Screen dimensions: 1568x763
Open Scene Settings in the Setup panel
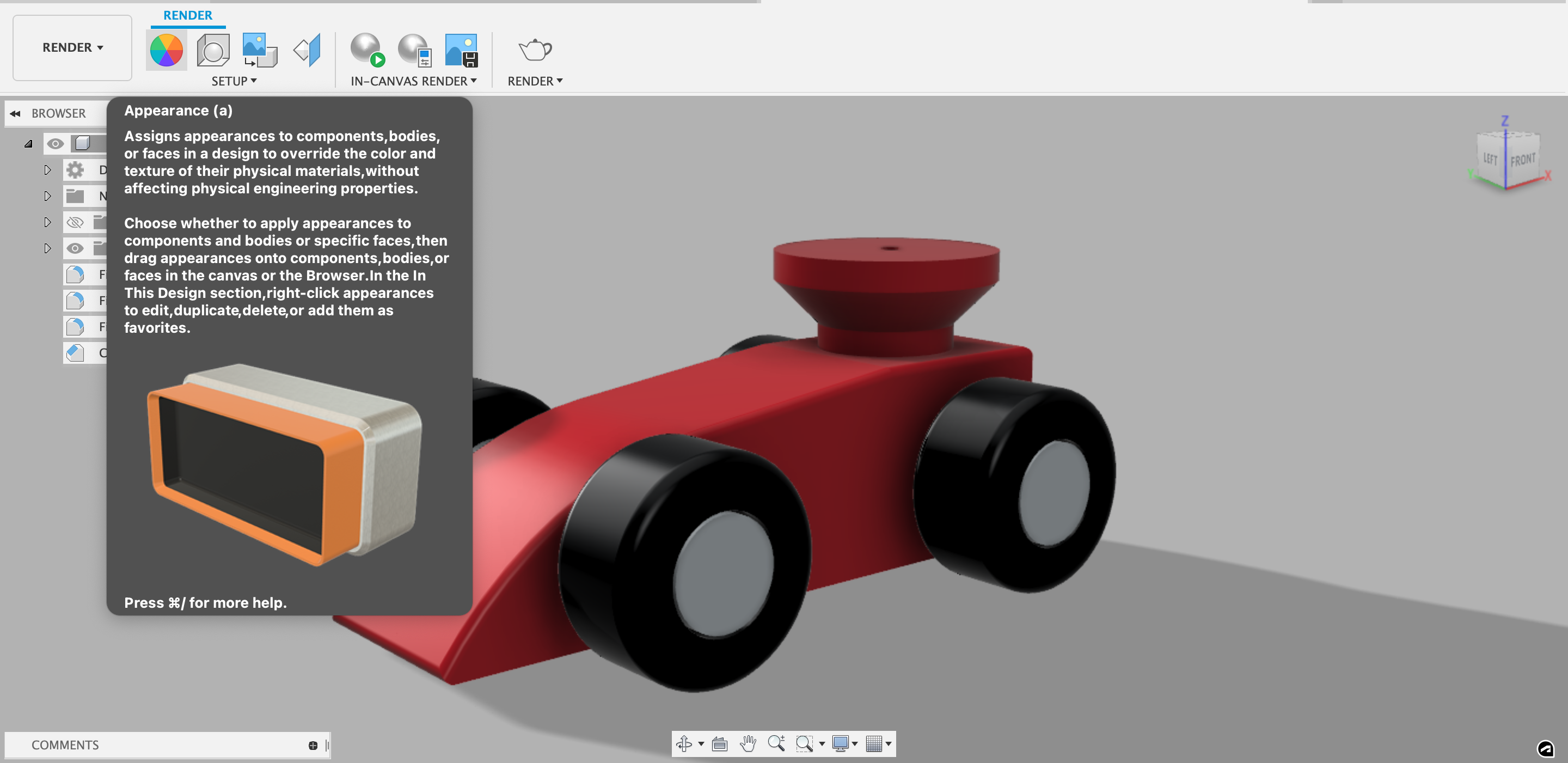tap(212, 50)
